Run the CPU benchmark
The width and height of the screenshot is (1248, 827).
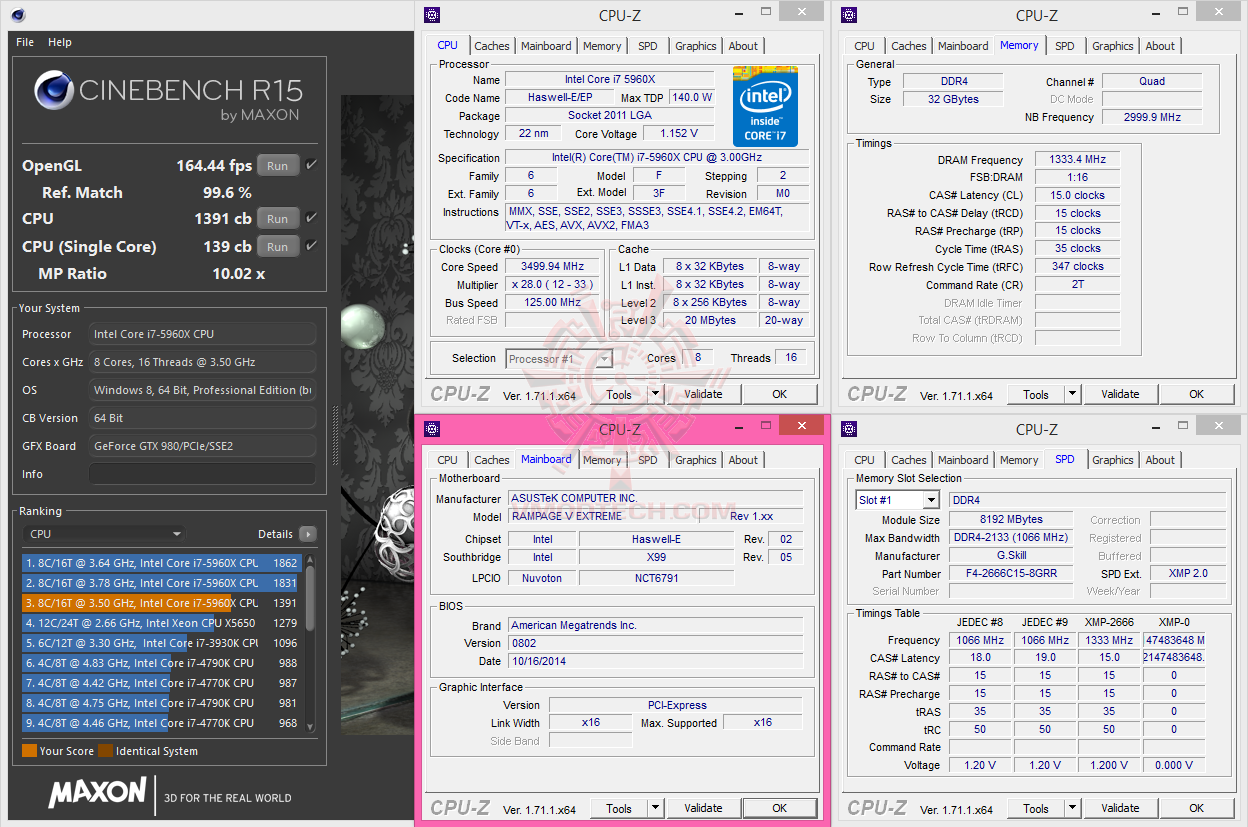click(278, 219)
